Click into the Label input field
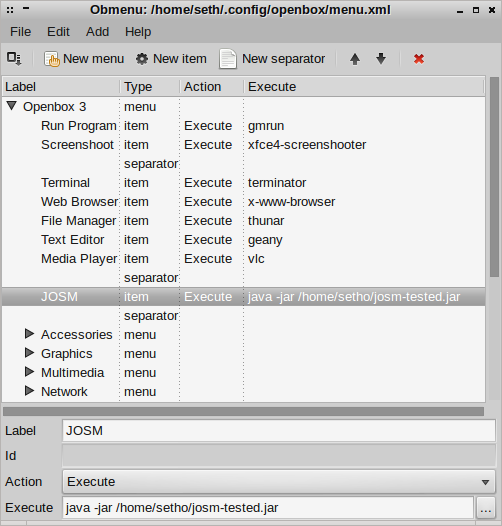The image size is (502, 526). tap(279, 431)
